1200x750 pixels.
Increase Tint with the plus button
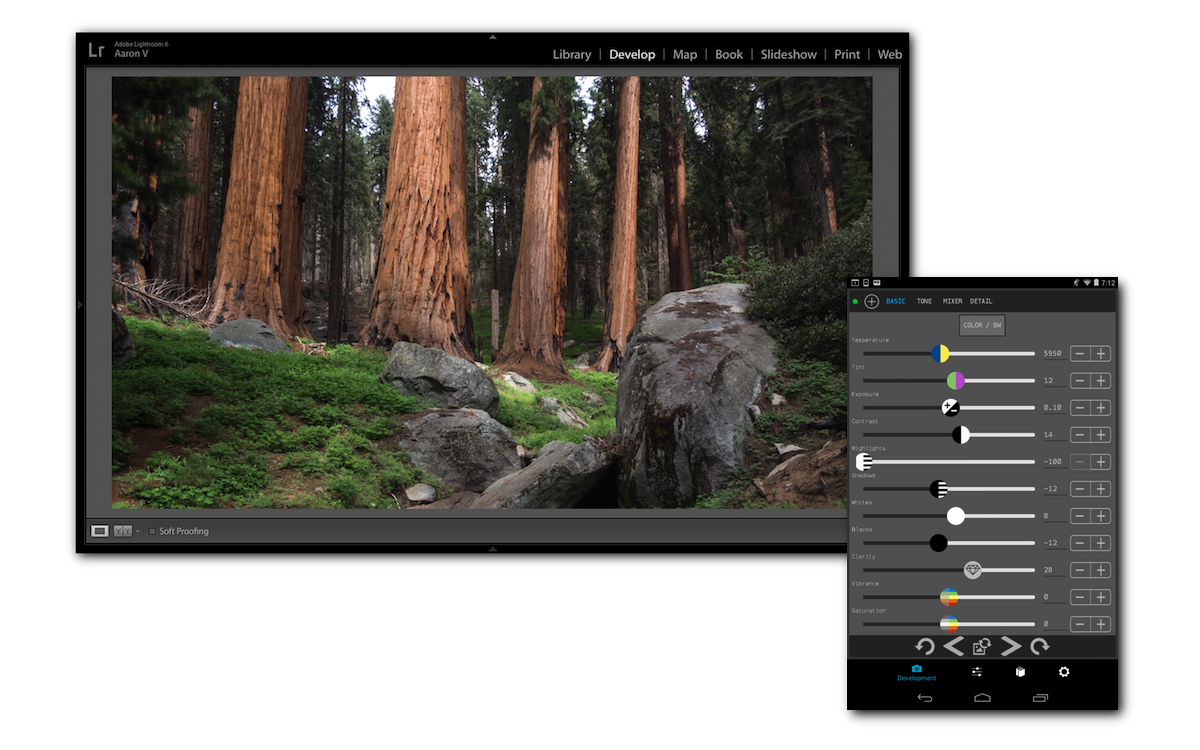point(1100,380)
